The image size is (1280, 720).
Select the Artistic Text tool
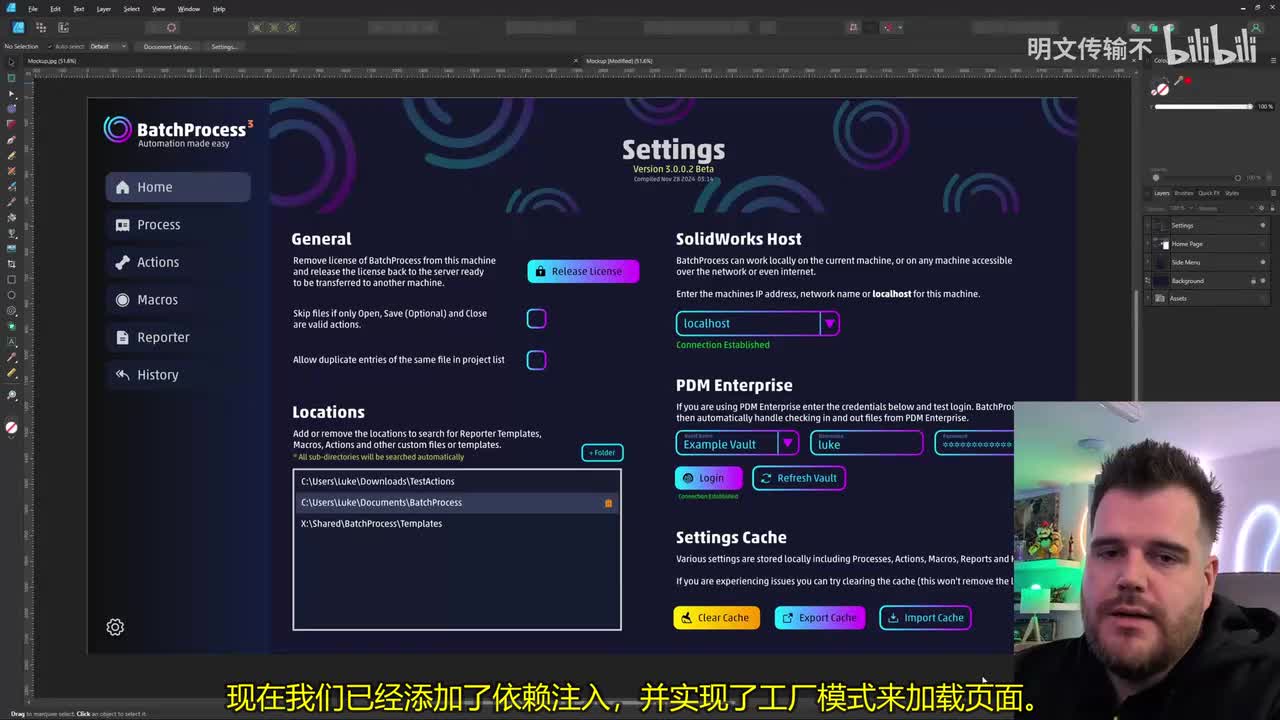pos(11,342)
